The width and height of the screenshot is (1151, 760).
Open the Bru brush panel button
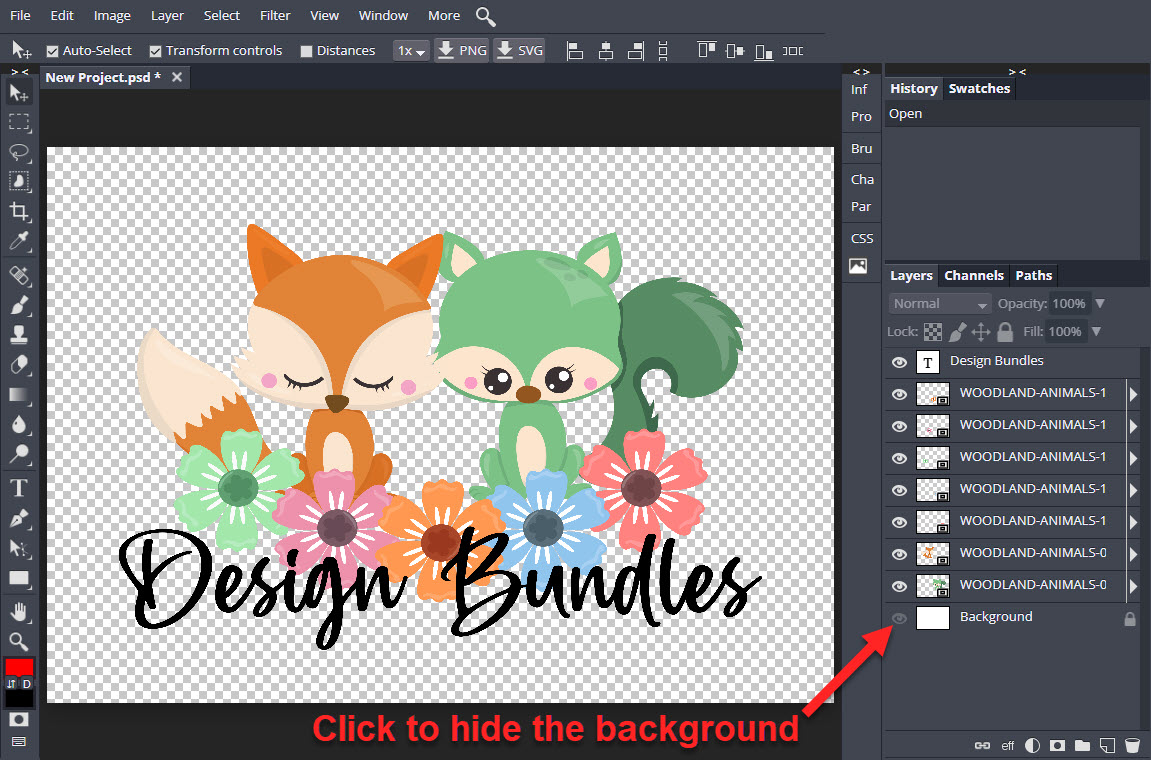click(x=862, y=148)
